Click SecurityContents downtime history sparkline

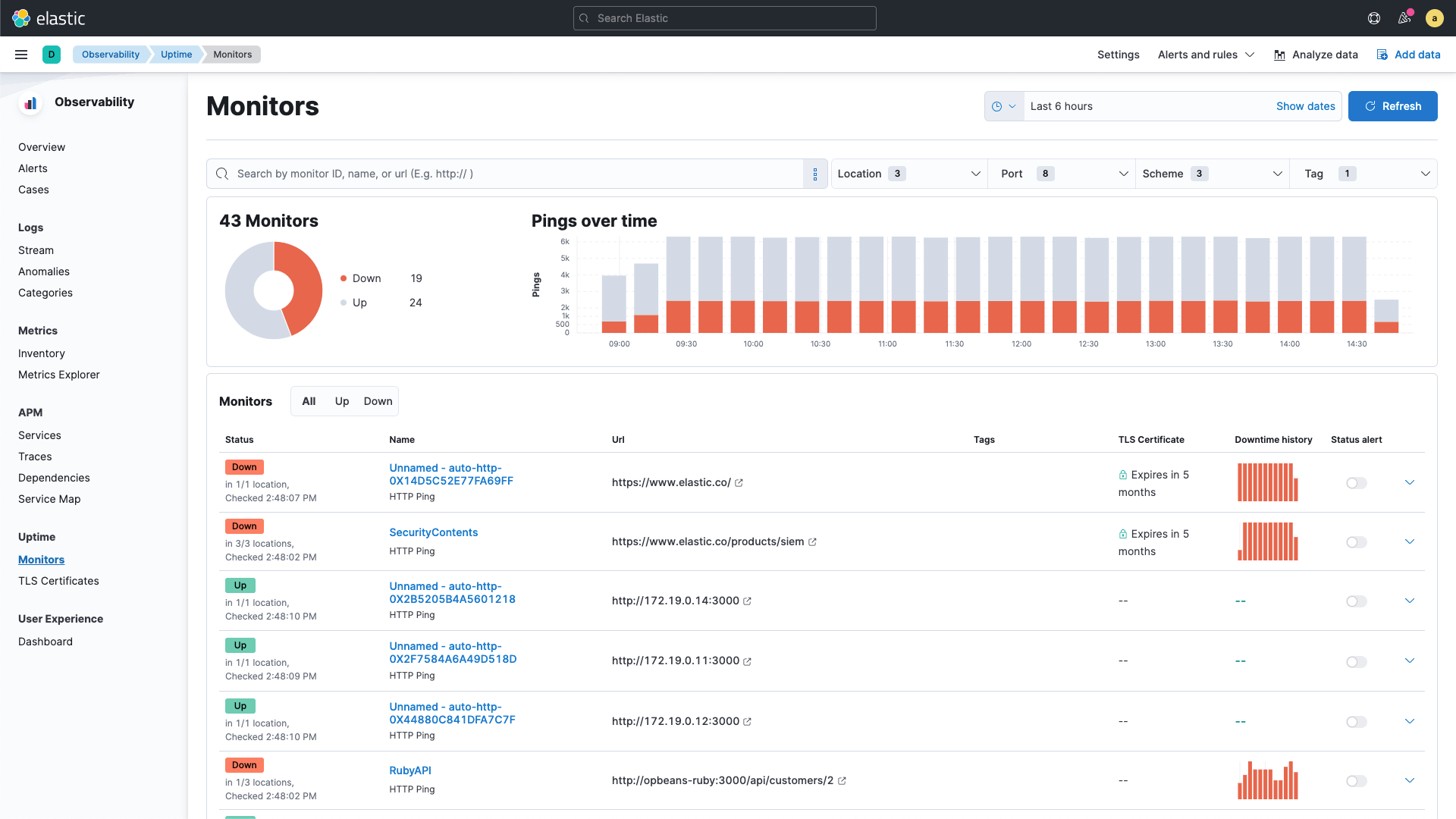pos(1268,541)
